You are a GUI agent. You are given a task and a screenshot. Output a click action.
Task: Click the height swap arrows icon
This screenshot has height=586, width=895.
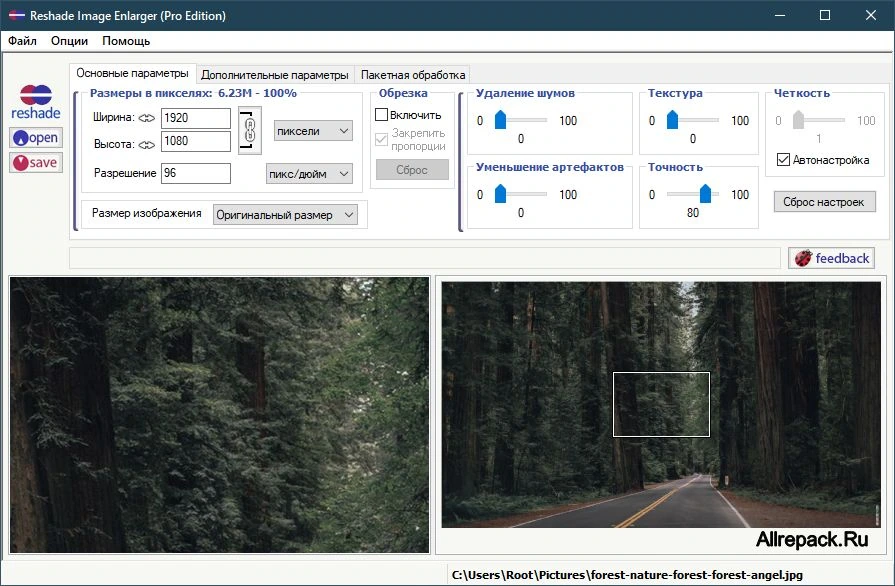tap(147, 145)
